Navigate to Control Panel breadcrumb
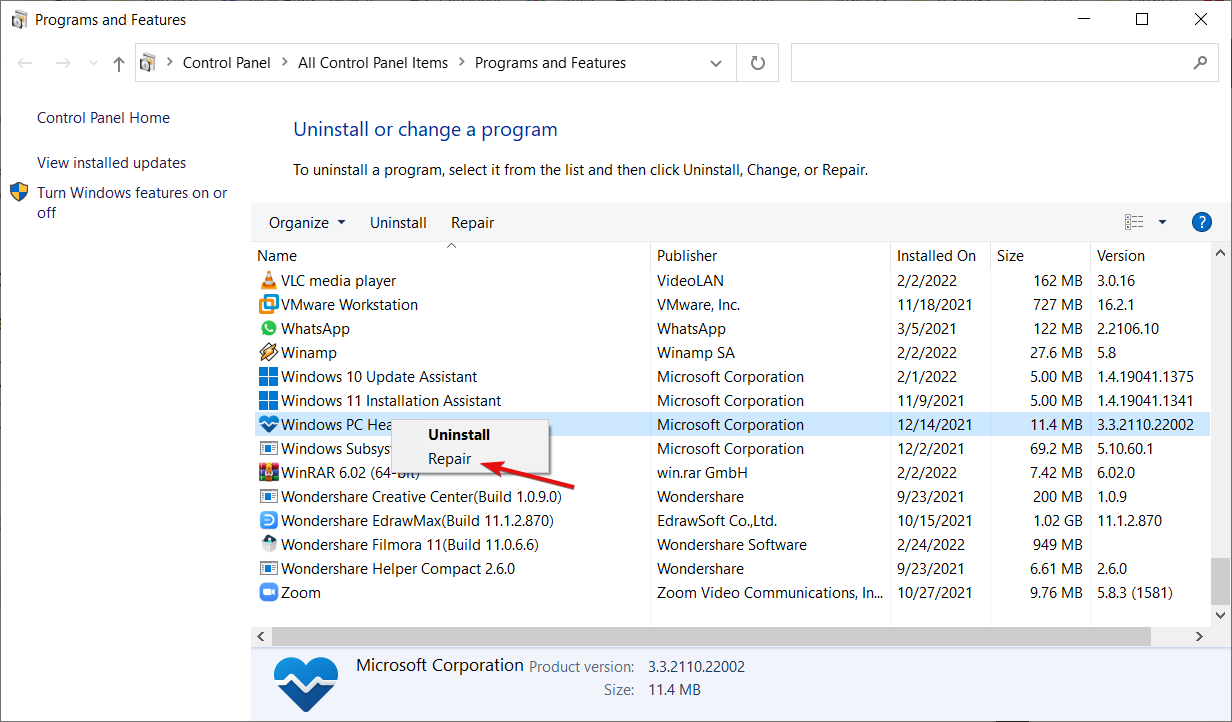Image resolution: width=1232 pixels, height=722 pixels. click(x=227, y=63)
